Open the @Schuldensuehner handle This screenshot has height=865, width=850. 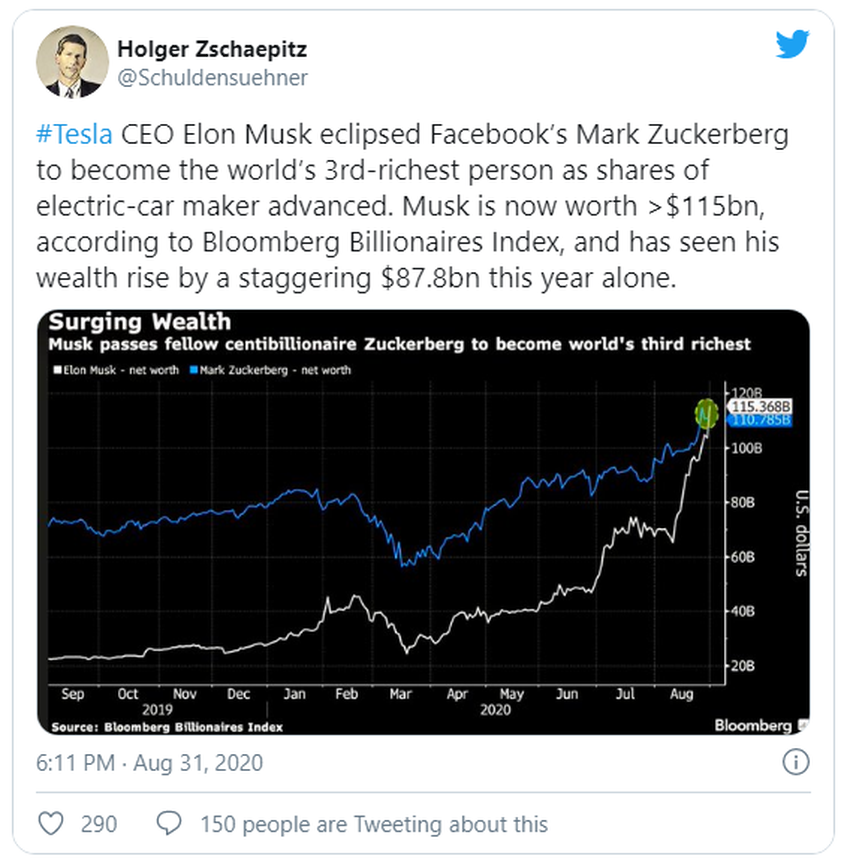click(212, 78)
